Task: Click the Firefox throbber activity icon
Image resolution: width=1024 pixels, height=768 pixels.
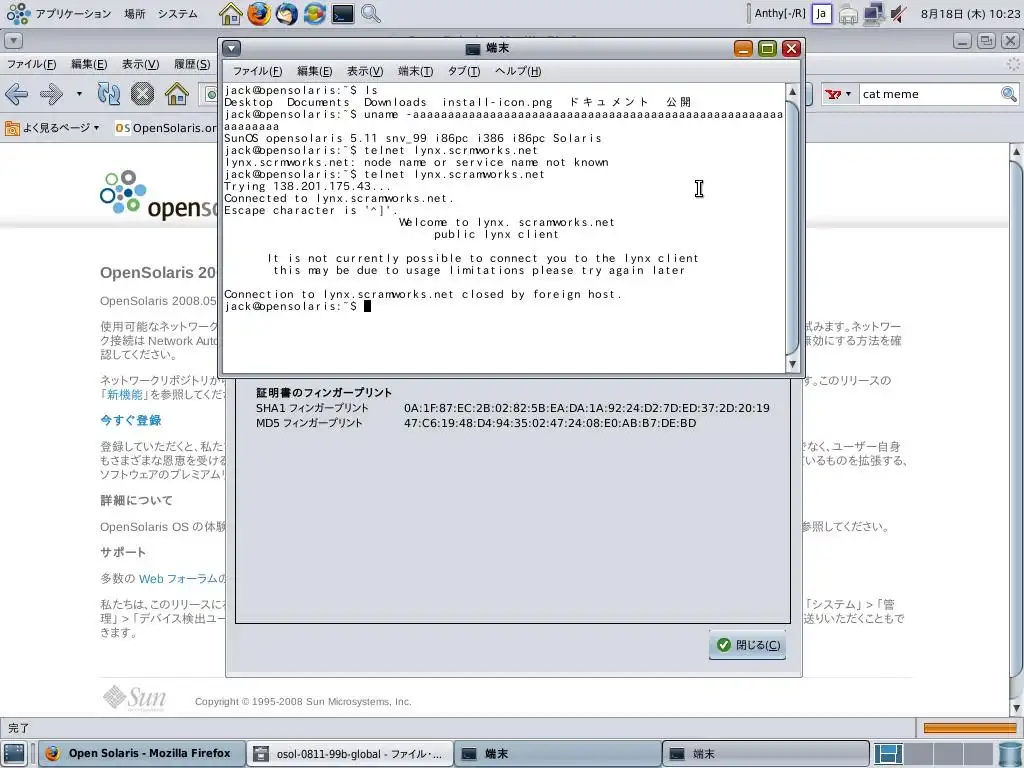Action: pos(1013,64)
